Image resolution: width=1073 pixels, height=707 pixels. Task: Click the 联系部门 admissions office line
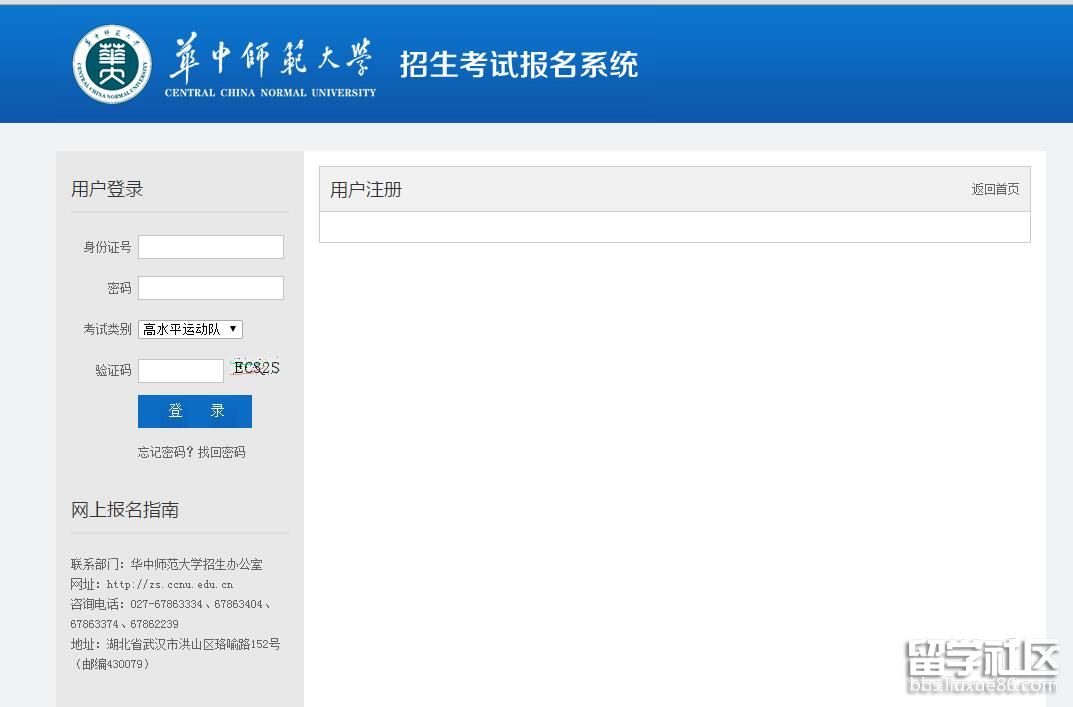coord(166,564)
